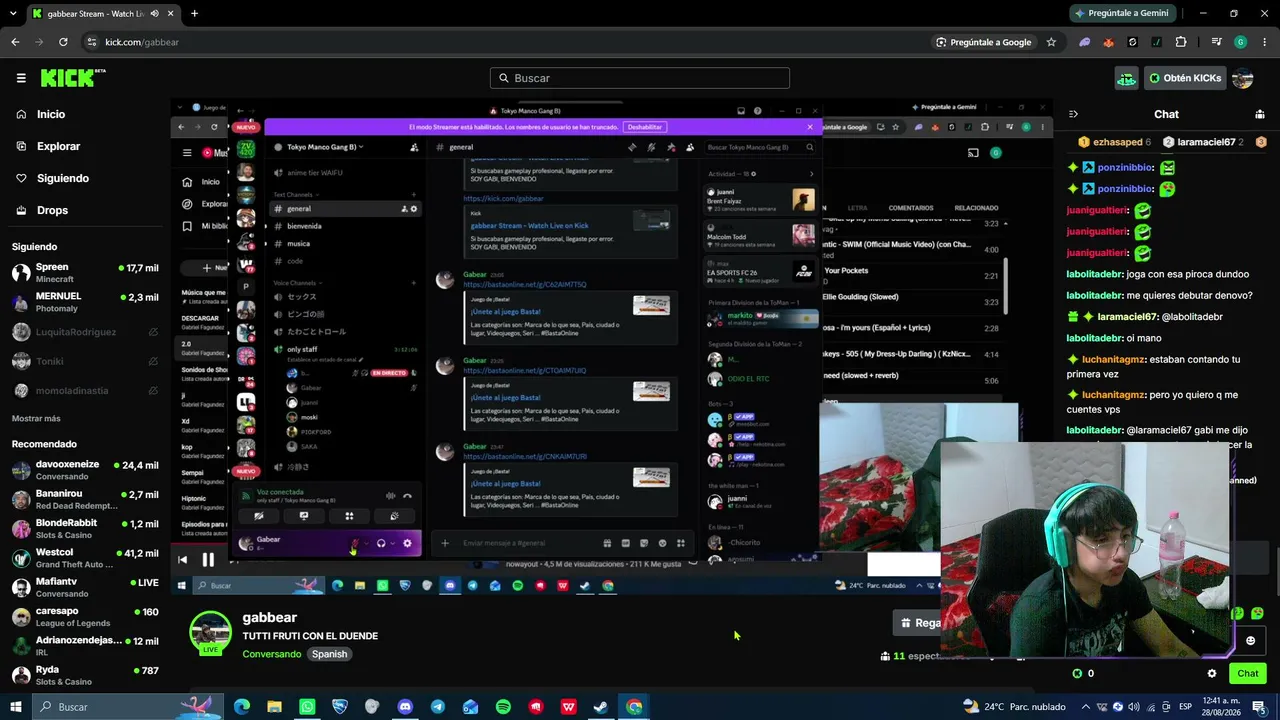
Task: Open tab search dropdown in Chrome
Action: [12, 13]
